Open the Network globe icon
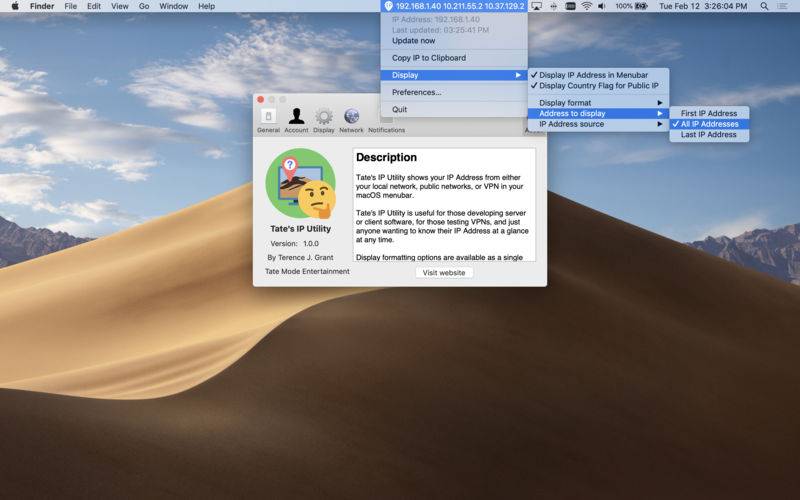 (x=351, y=117)
